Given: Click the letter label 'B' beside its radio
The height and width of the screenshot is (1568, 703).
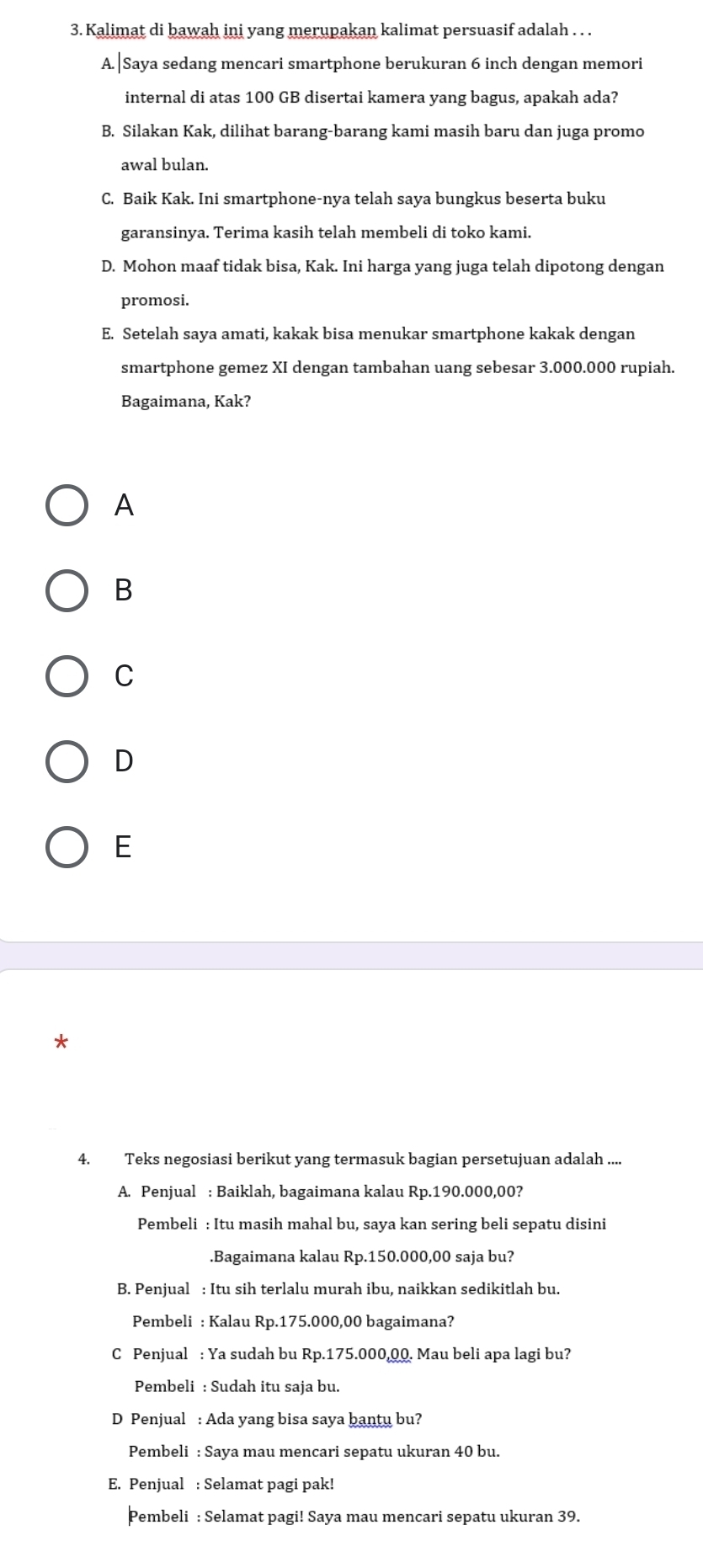Looking at the screenshot, I should (x=124, y=590).
